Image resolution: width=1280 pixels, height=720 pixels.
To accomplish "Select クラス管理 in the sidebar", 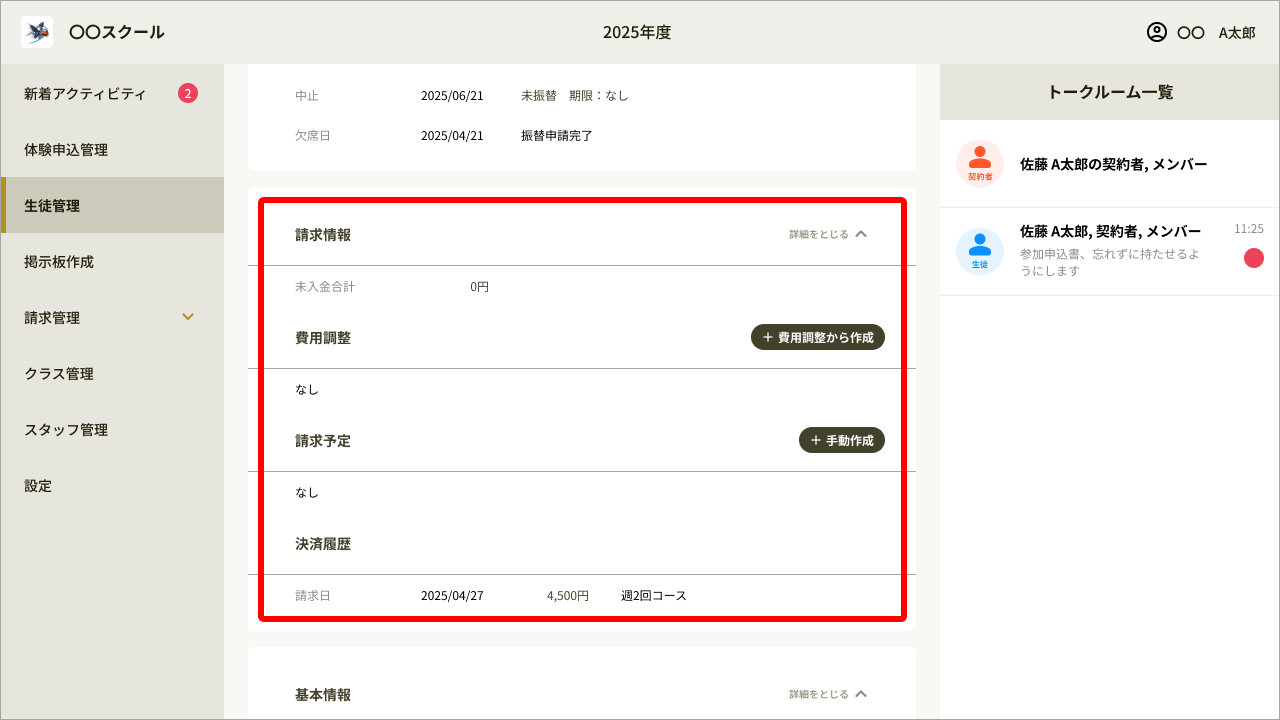I will (x=60, y=373).
